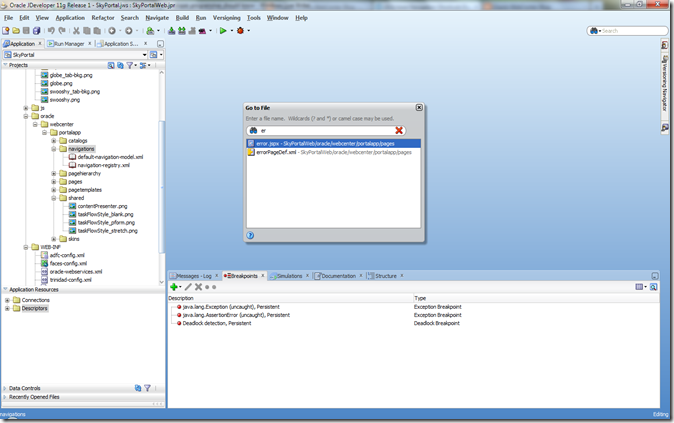Select faces-config.xml in tree
The height and width of the screenshot is (423, 674).
click(68, 264)
